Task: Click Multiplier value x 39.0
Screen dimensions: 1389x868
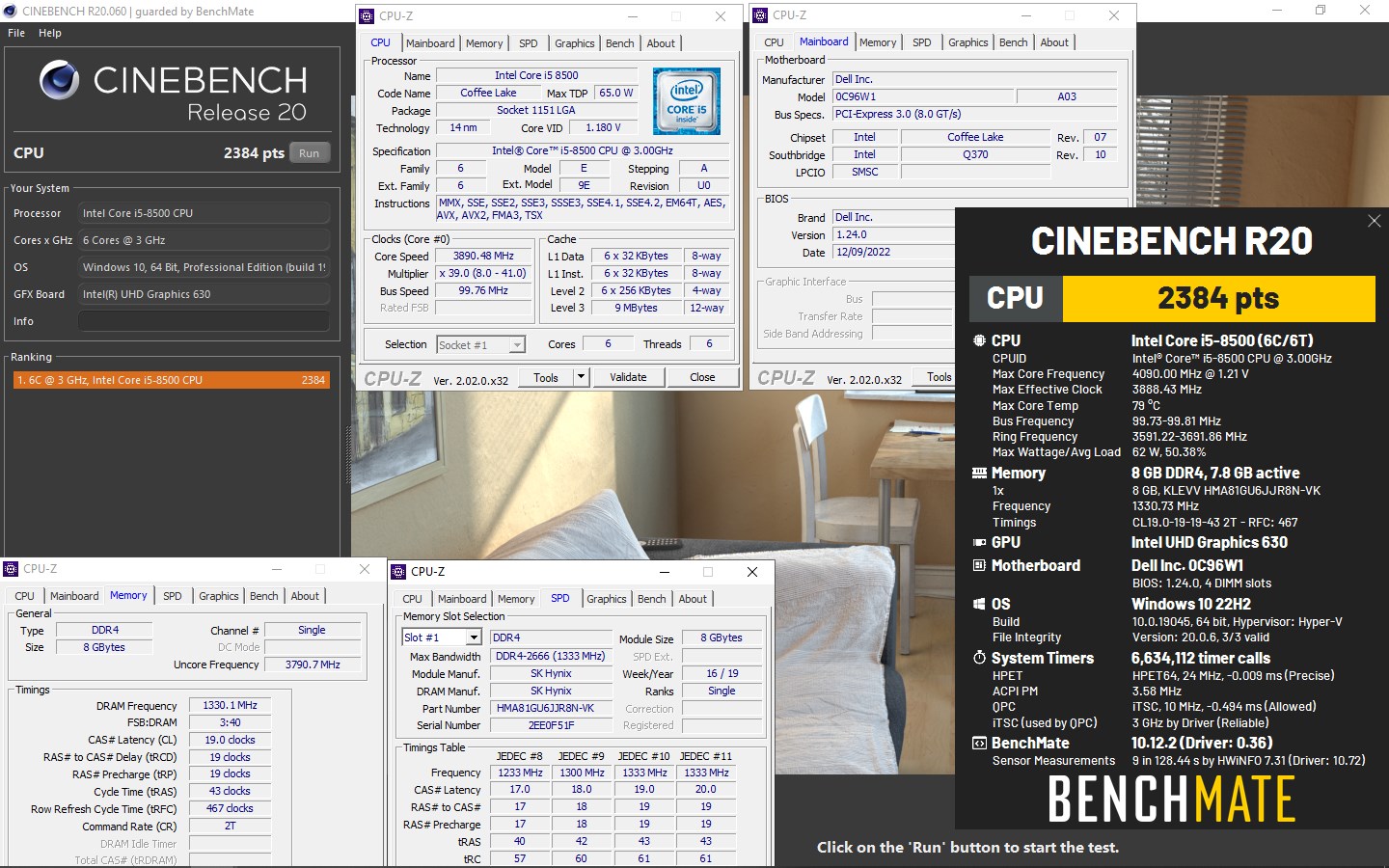Action: (483, 274)
